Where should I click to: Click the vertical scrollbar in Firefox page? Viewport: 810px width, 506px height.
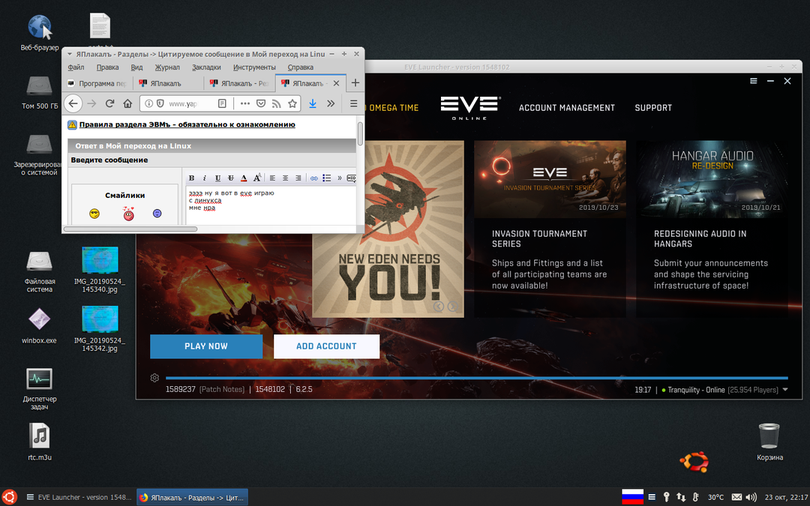[360, 134]
